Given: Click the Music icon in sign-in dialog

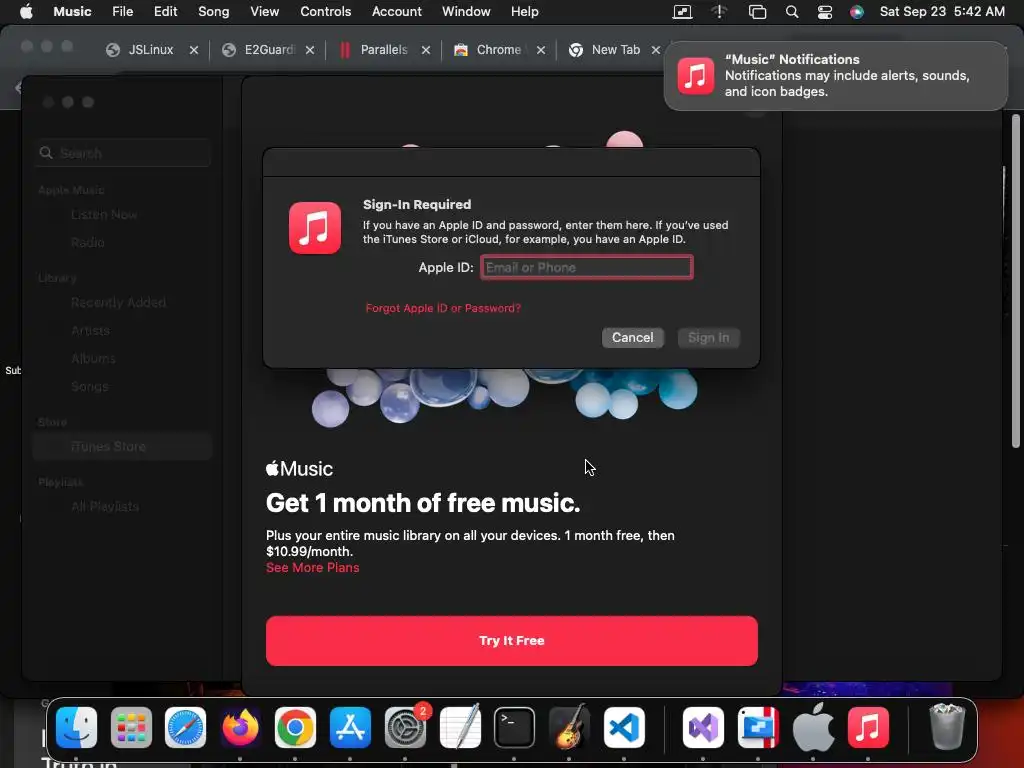Looking at the screenshot, I should coord(315,227).
